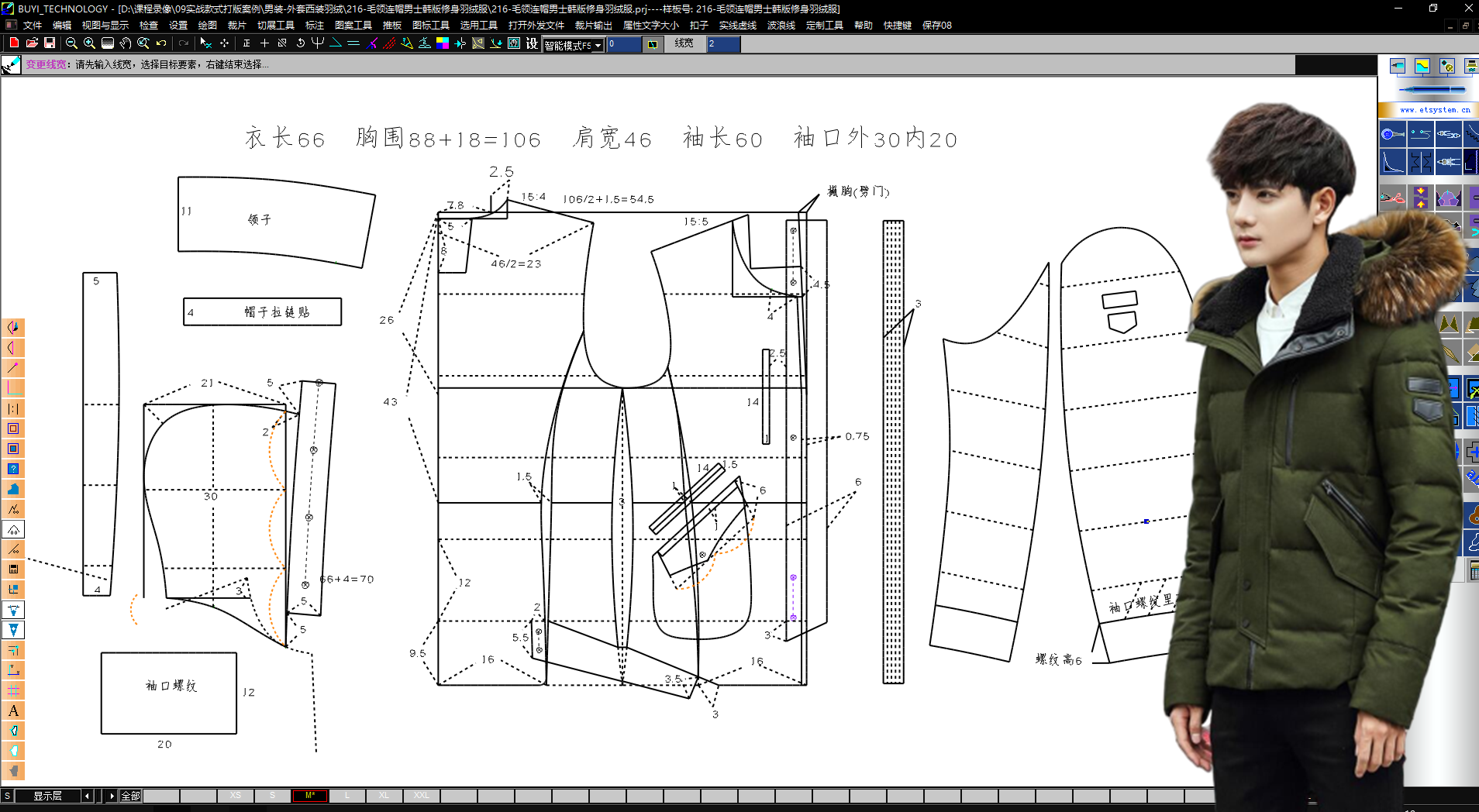This screenshot has height=812, width=1479.
Task: Click the left arrow next to 显示层
Action: tap(88, 796)
